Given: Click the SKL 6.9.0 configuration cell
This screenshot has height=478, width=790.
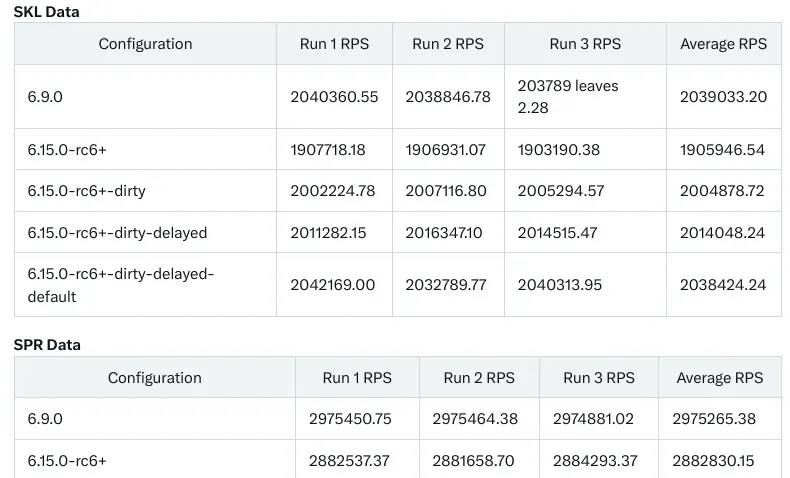Looking at the screenshot, I should click(145, 97).
